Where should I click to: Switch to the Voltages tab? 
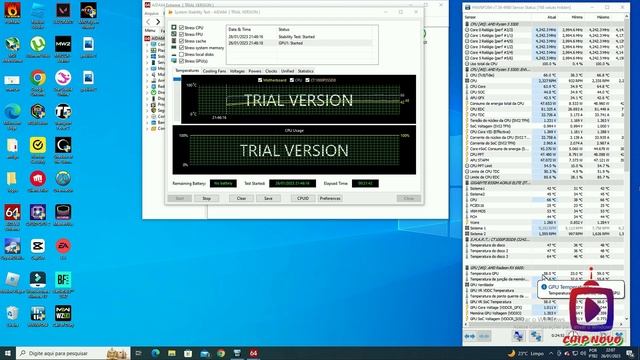tap(237, 71)
